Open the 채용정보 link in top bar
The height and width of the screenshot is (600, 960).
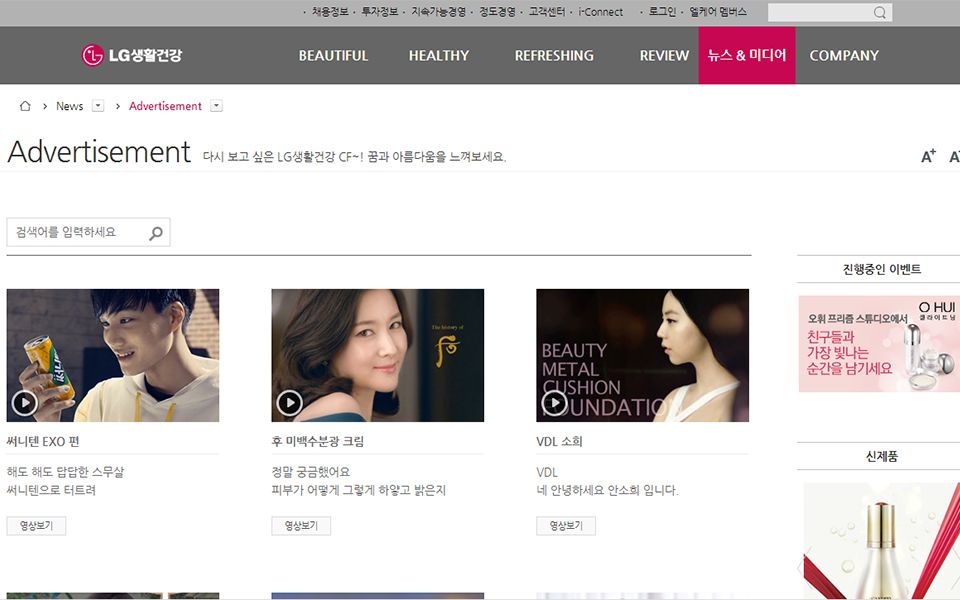click(329, 13)
